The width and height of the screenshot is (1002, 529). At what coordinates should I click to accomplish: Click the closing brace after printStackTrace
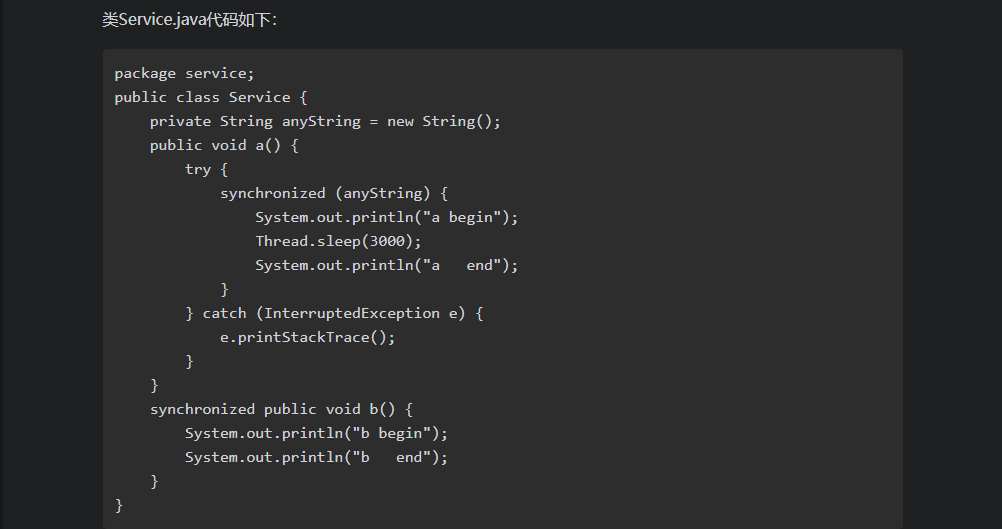pos(189,362)
